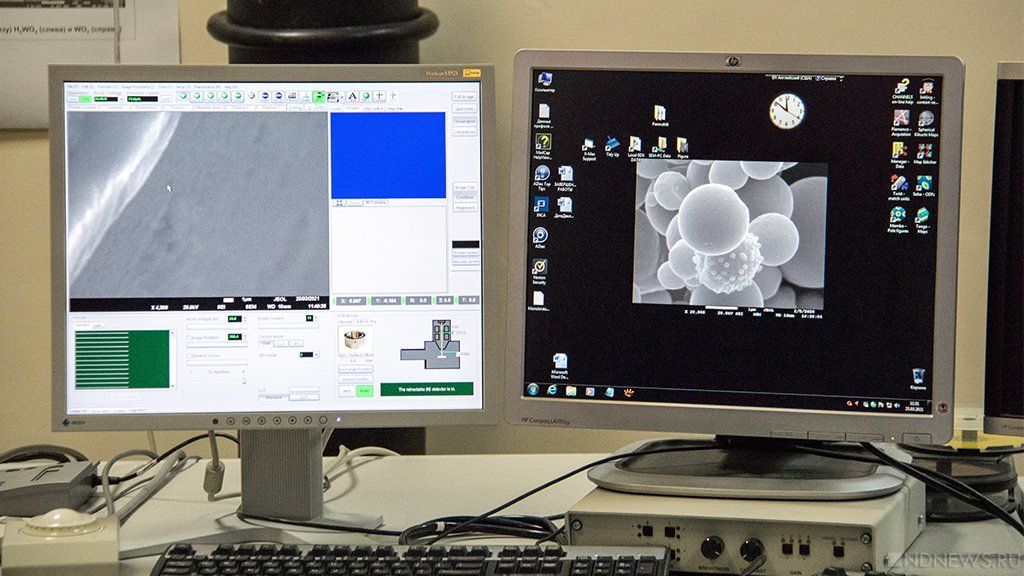Increase accelerating voltage with stepper arrow
Image resolution: width=1024 pixels, height=576 pixels.
246,317
